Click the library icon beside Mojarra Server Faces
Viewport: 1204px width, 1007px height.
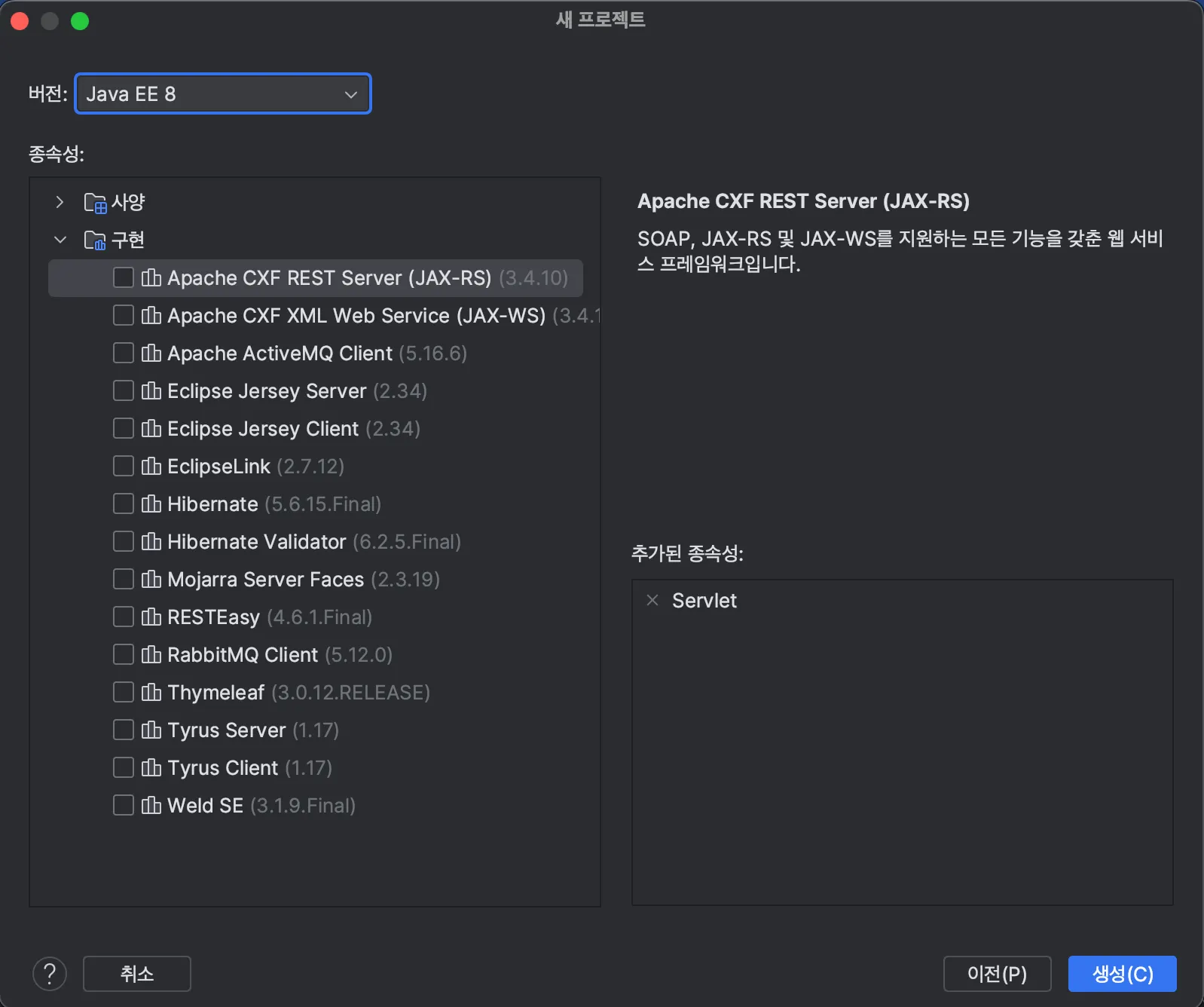pos(151,580)
